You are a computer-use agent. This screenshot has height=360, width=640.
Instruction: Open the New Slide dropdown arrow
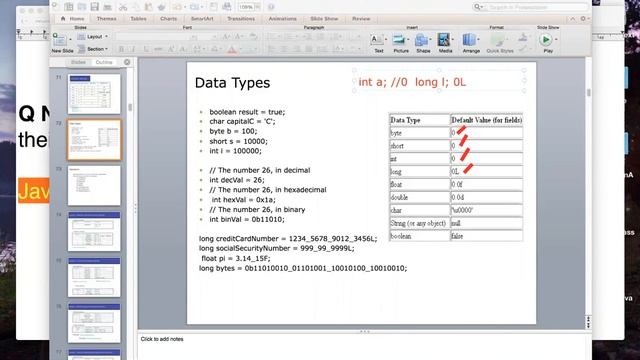[70, 40]
